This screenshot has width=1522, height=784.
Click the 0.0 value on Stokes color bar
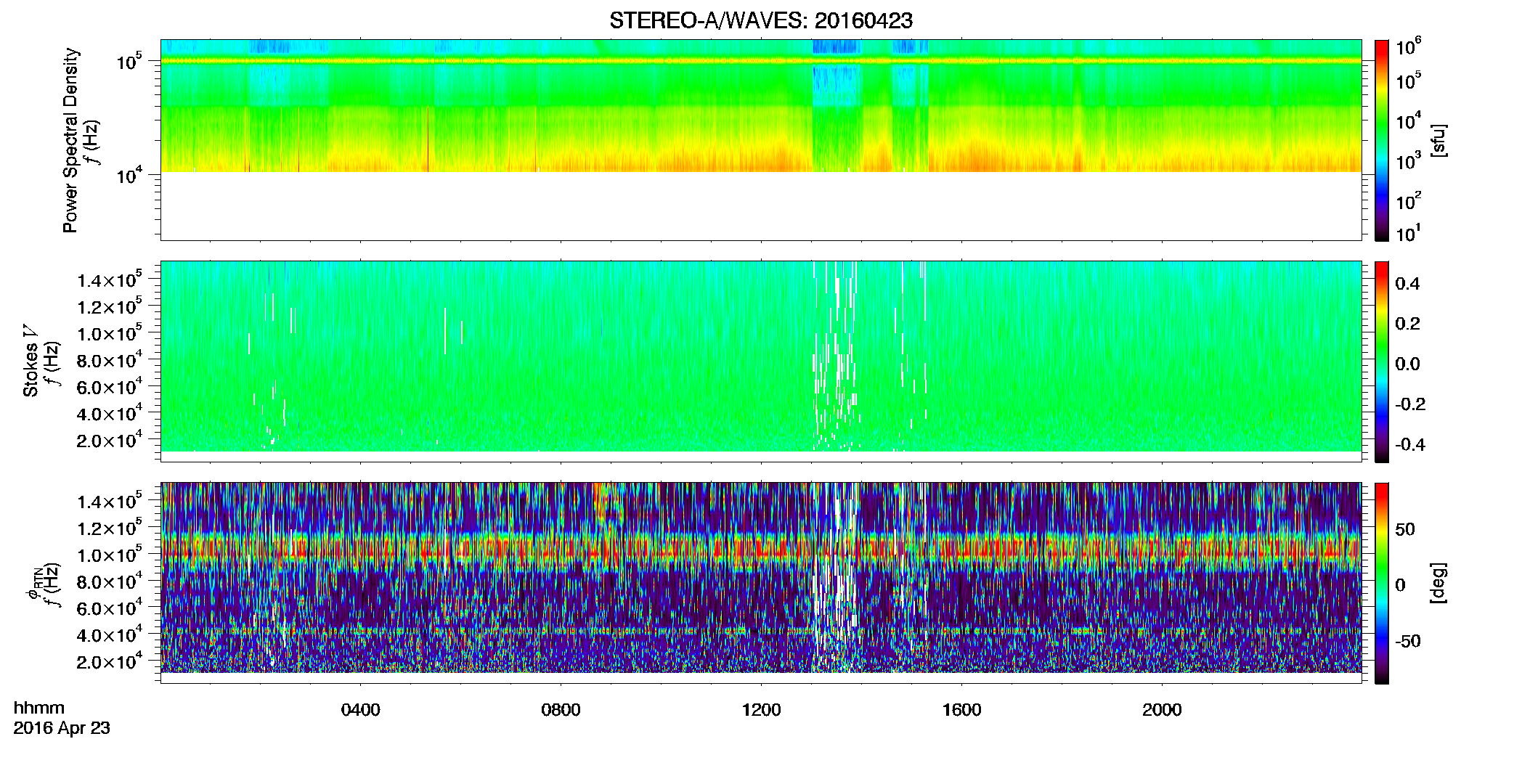(1407, 364)
